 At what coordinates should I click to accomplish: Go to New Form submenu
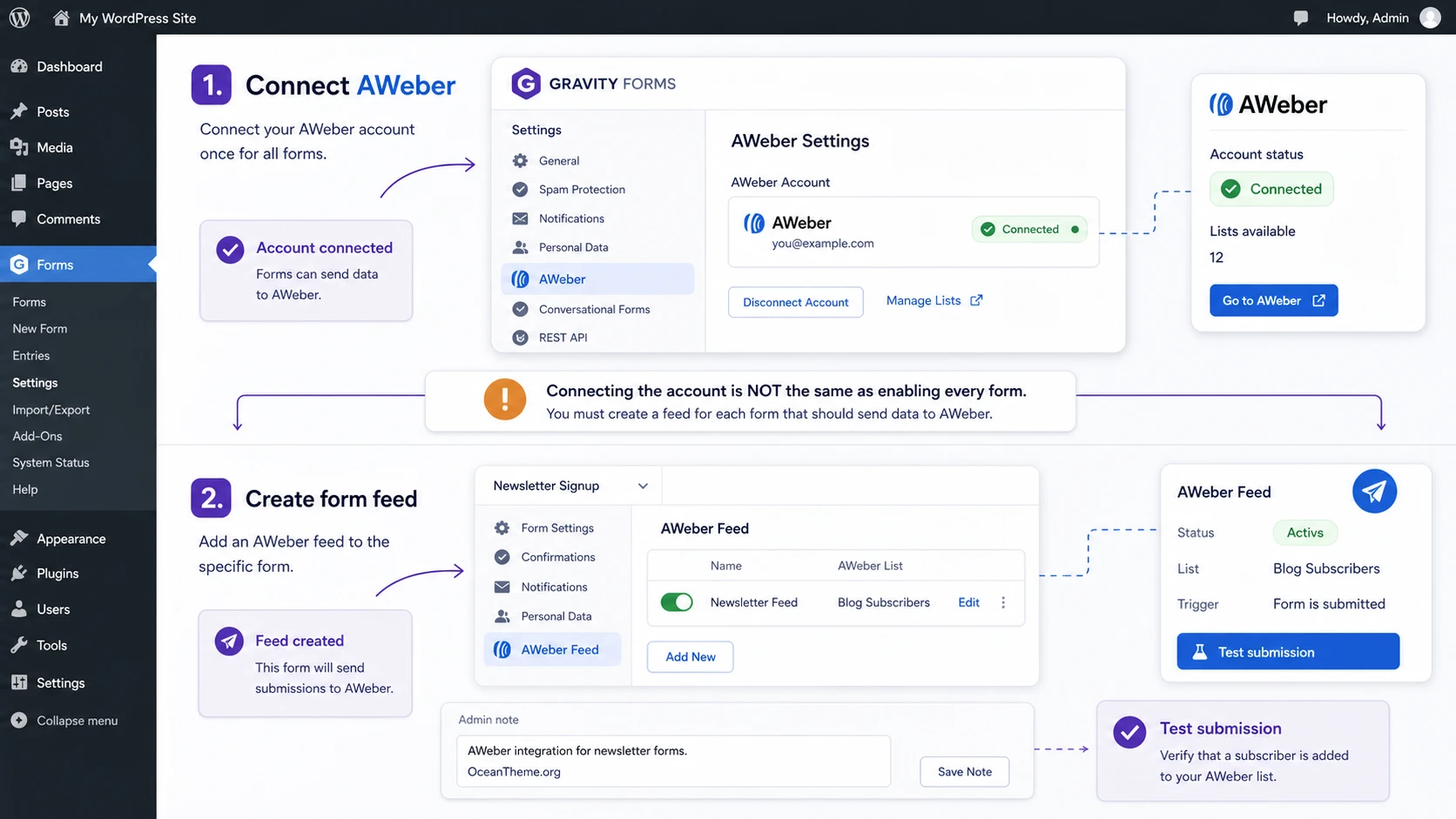[40, 329]
